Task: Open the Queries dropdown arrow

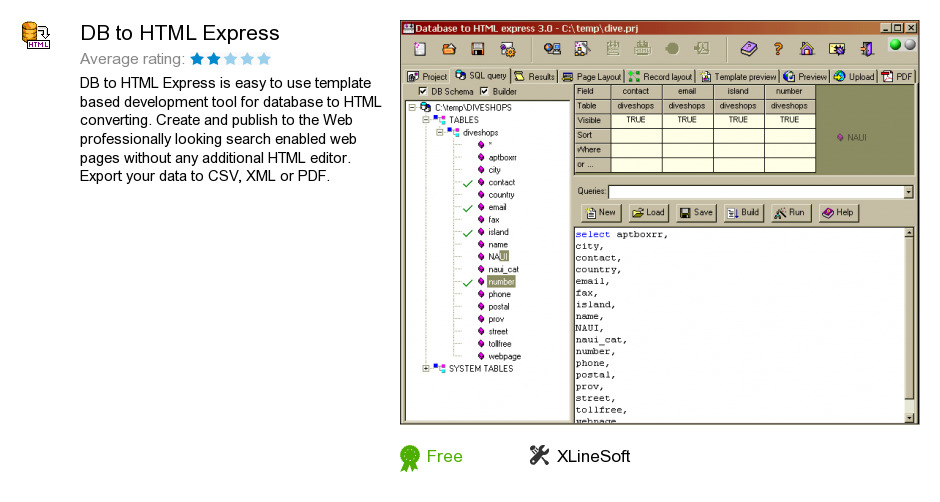Action: [908, 192]
